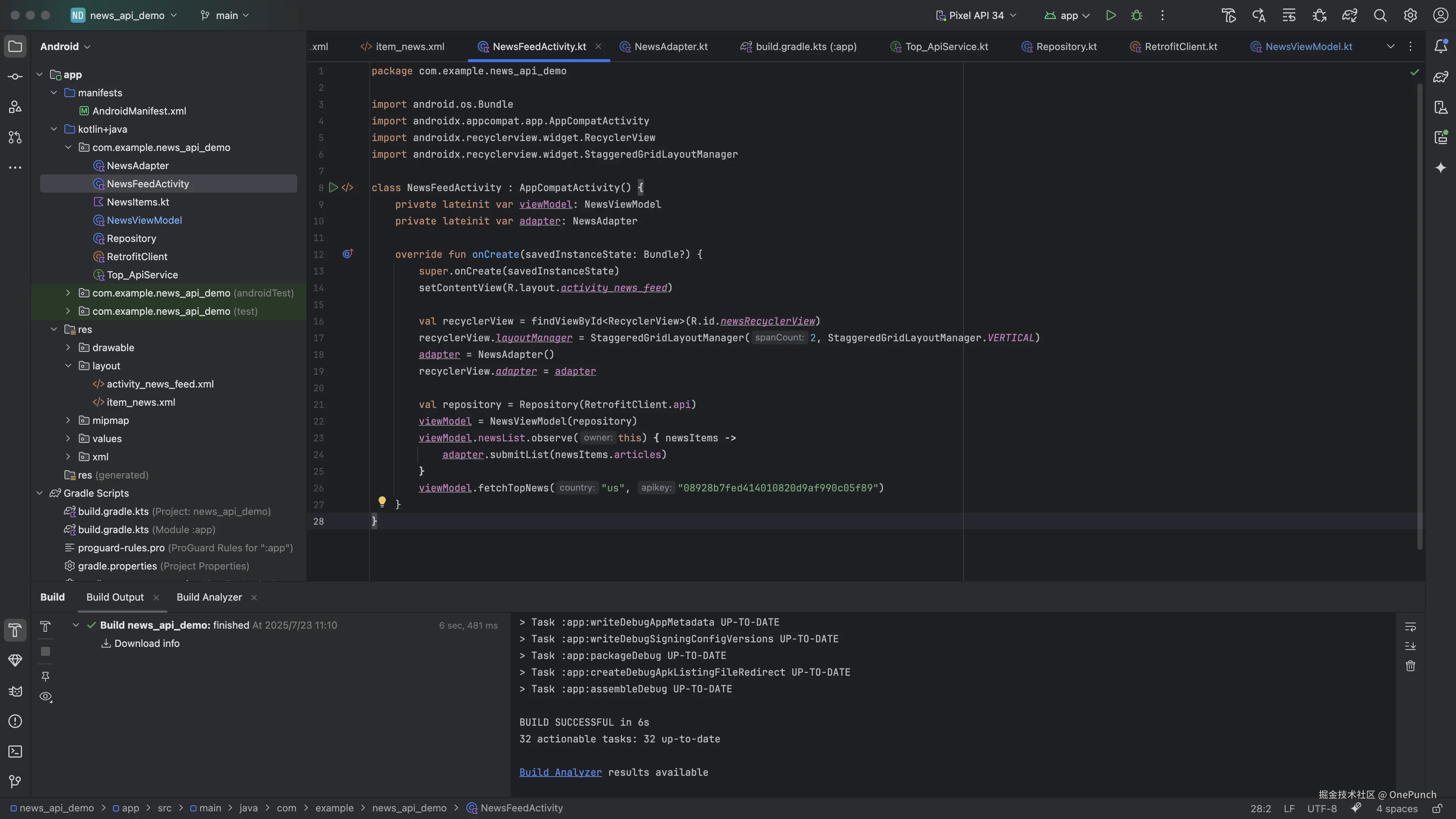Click the Debug app bug icon
The image size is (1456, 819).
click(1137, 15)
